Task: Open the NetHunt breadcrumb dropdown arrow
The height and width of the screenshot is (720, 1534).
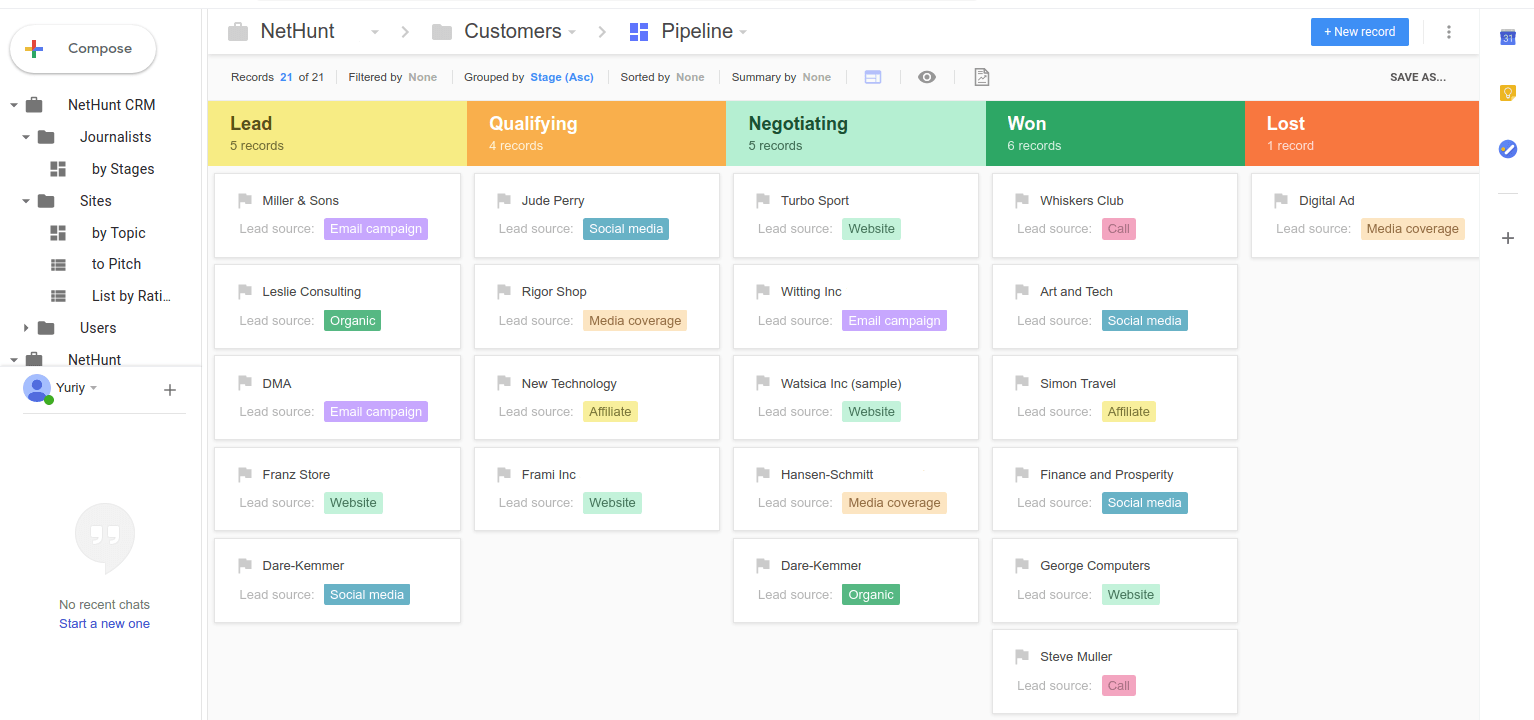Action: coord(375,32)
